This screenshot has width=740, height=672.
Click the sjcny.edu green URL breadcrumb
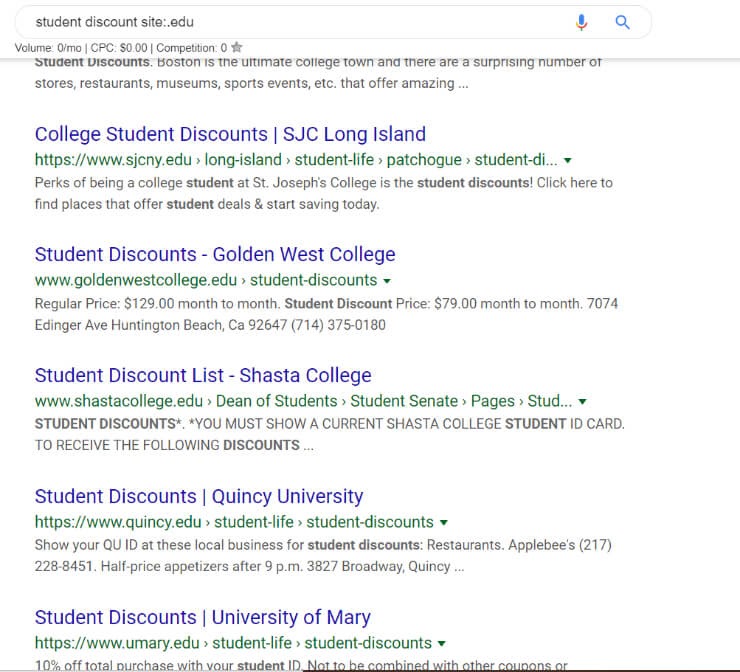point(296,160)
